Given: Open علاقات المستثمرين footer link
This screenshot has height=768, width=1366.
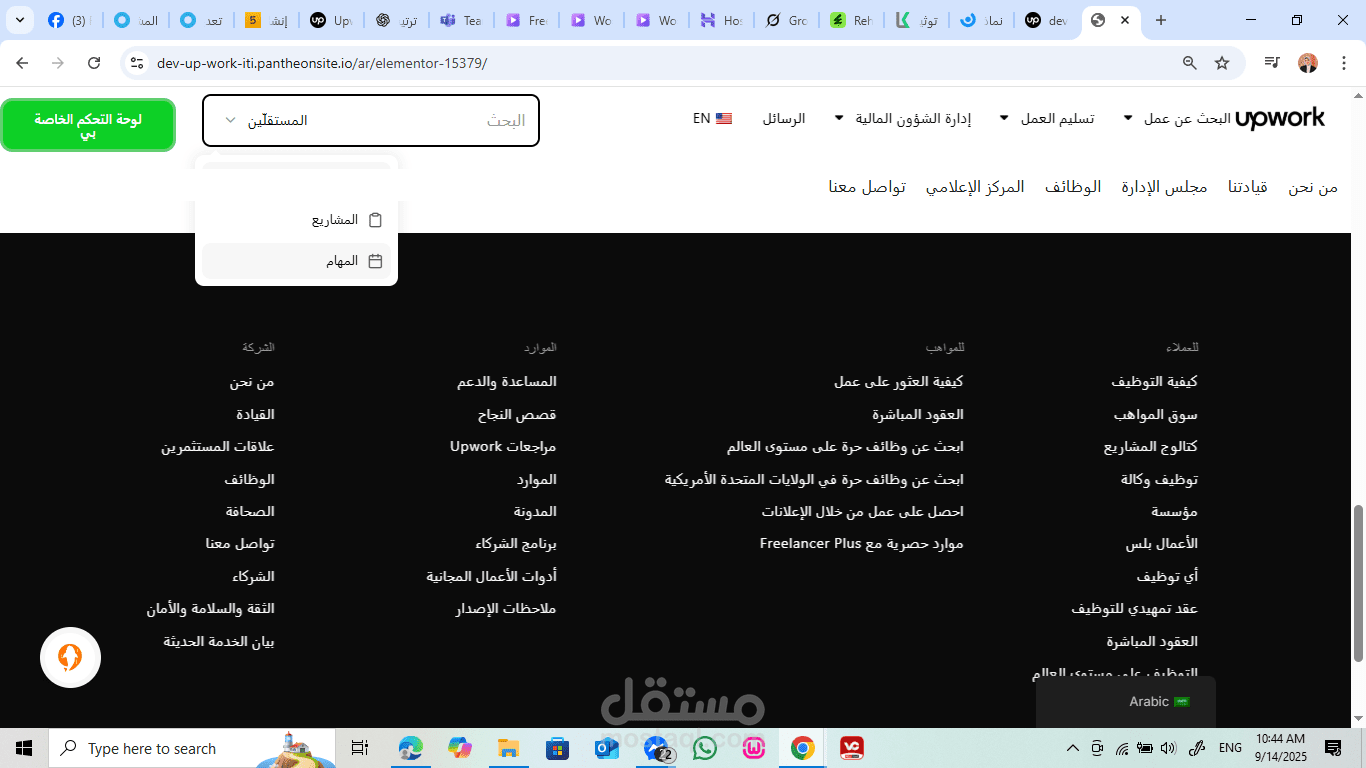Looking at the screenshot, I should [x=218, y=446].
